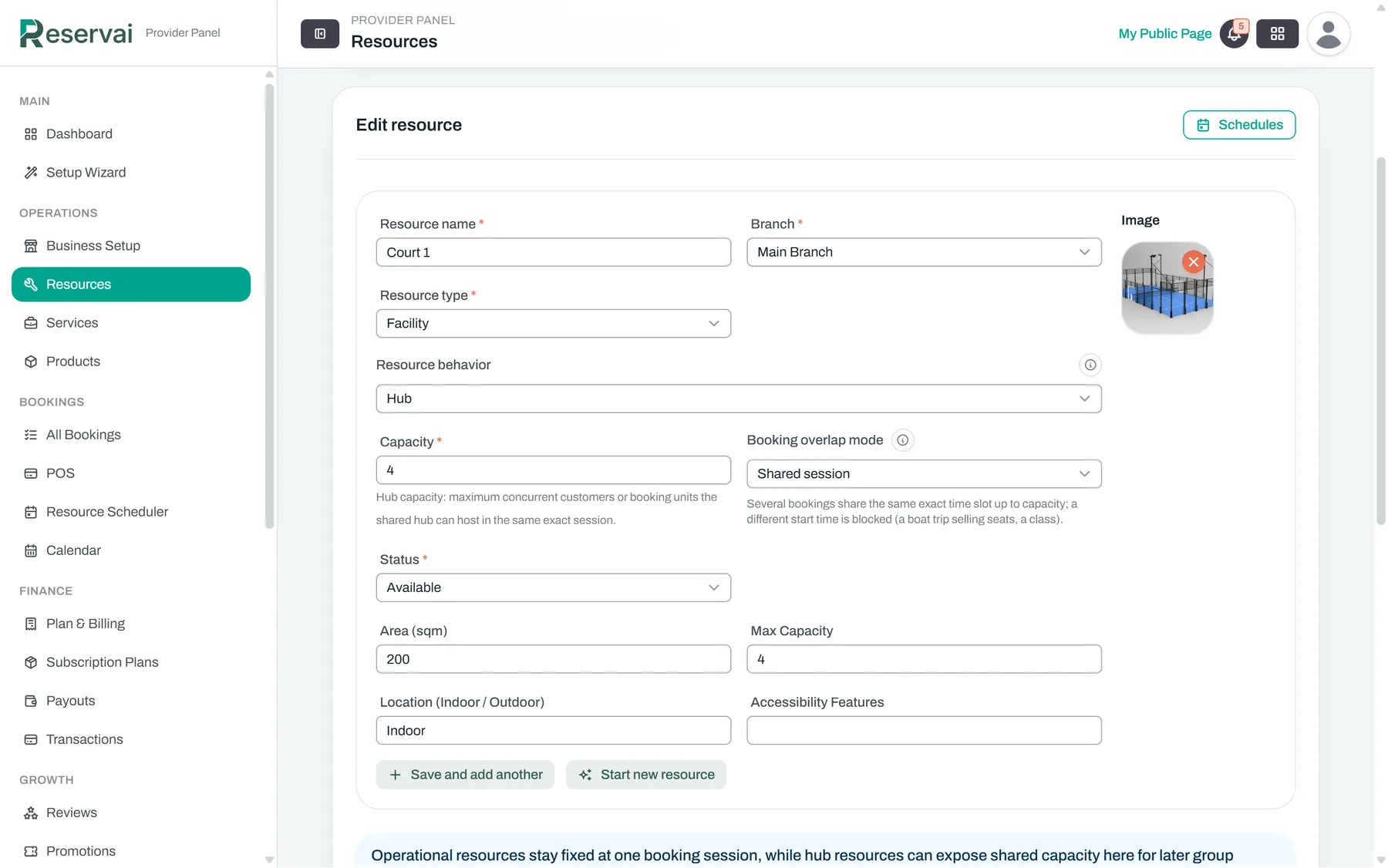
Task: Click the Reviews icon in sidebar
Action: click(31, 812)
